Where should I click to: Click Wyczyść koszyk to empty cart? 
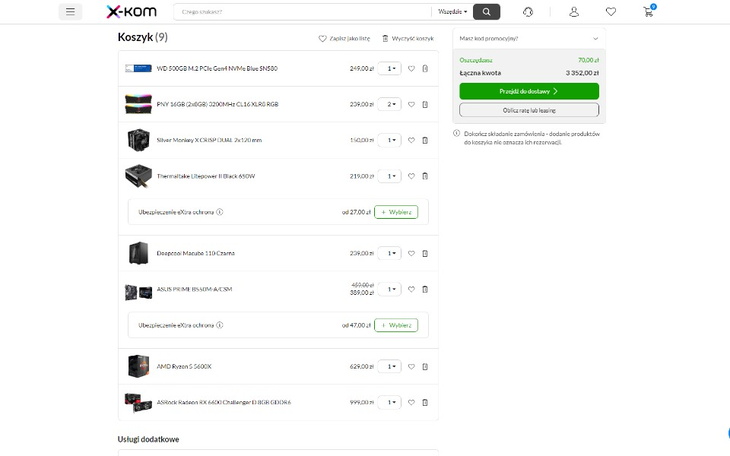(x=408, y=38)
